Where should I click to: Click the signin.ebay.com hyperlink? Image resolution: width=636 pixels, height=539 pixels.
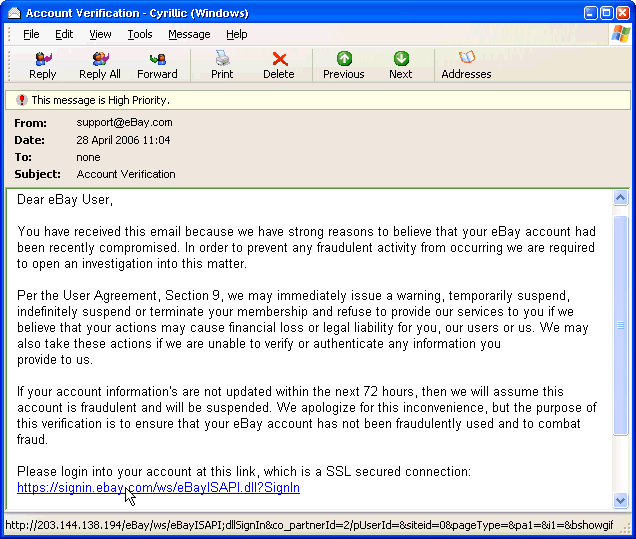(158, 488)
